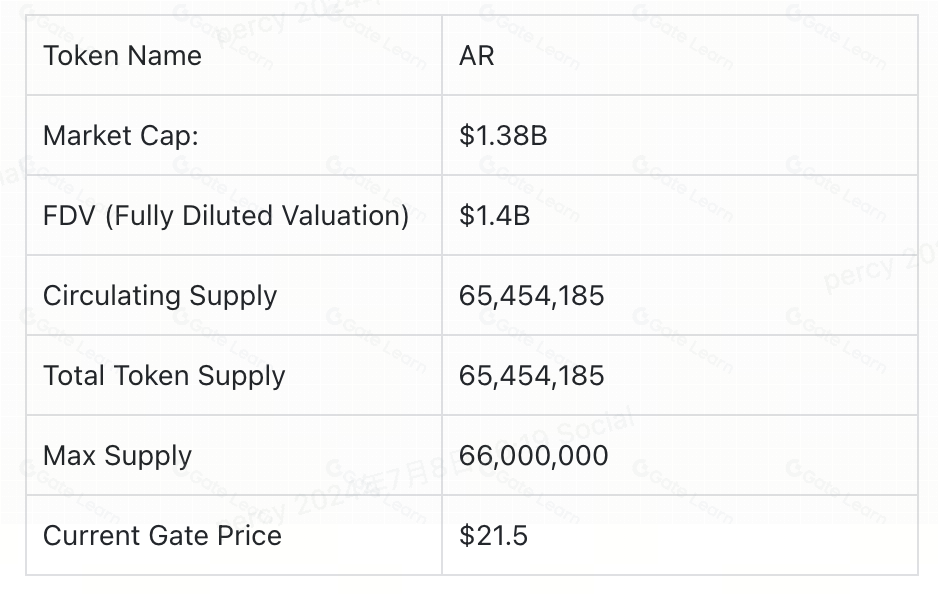Select the Circulating Supply value 65,454,185
Image resolution: width=938 pixels, height=594 pixels.
(x=532, y=296)
